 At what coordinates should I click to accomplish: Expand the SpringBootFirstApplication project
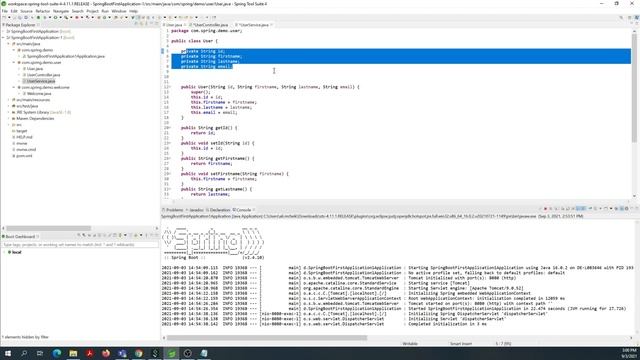(3, 31)
